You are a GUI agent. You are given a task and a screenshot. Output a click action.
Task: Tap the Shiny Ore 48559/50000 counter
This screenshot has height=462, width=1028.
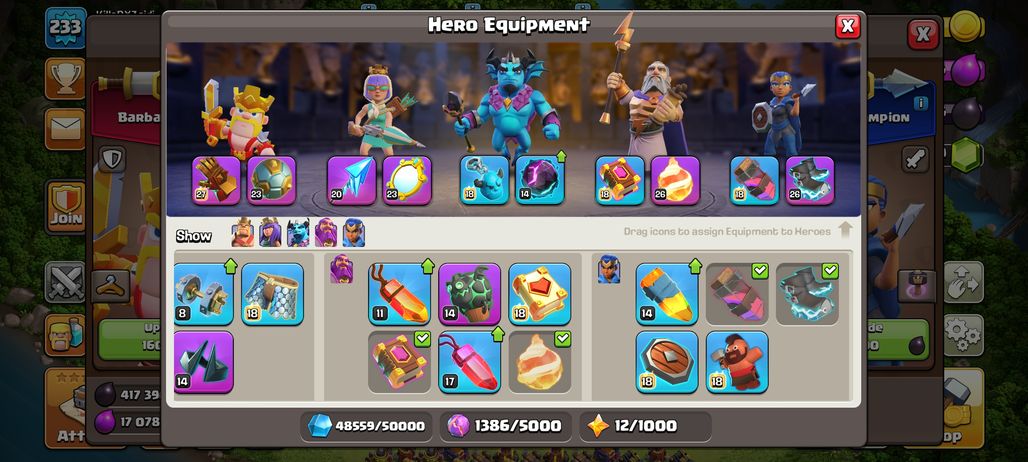tap(366, 427)
